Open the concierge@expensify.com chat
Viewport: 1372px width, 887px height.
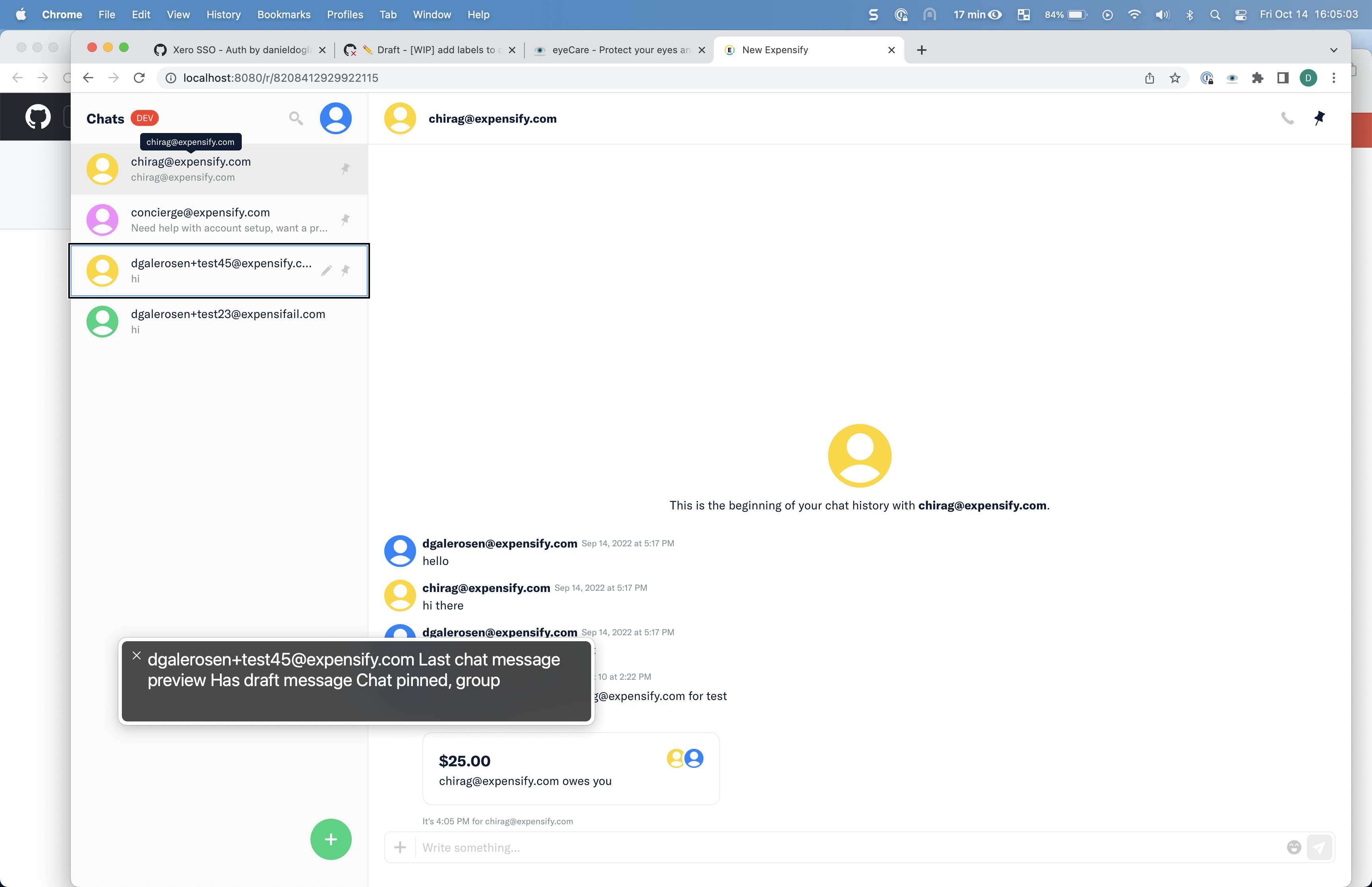point(220,220)
